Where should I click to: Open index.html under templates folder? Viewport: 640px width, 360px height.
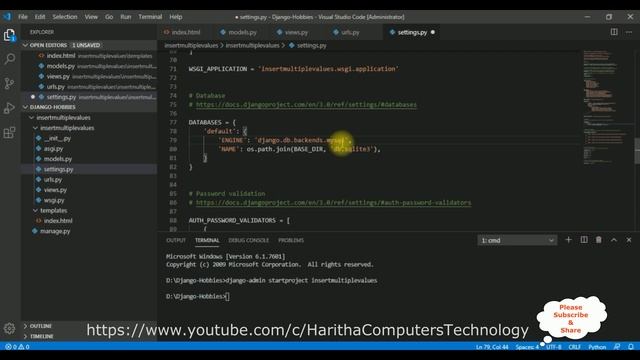pos(58,221)
